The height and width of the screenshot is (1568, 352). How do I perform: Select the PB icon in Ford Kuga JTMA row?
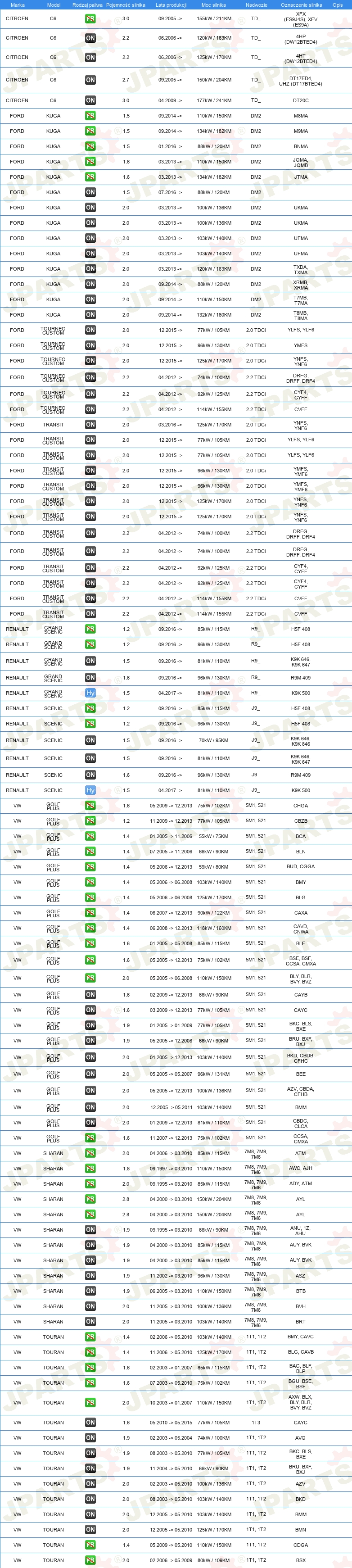coord(90,177)
